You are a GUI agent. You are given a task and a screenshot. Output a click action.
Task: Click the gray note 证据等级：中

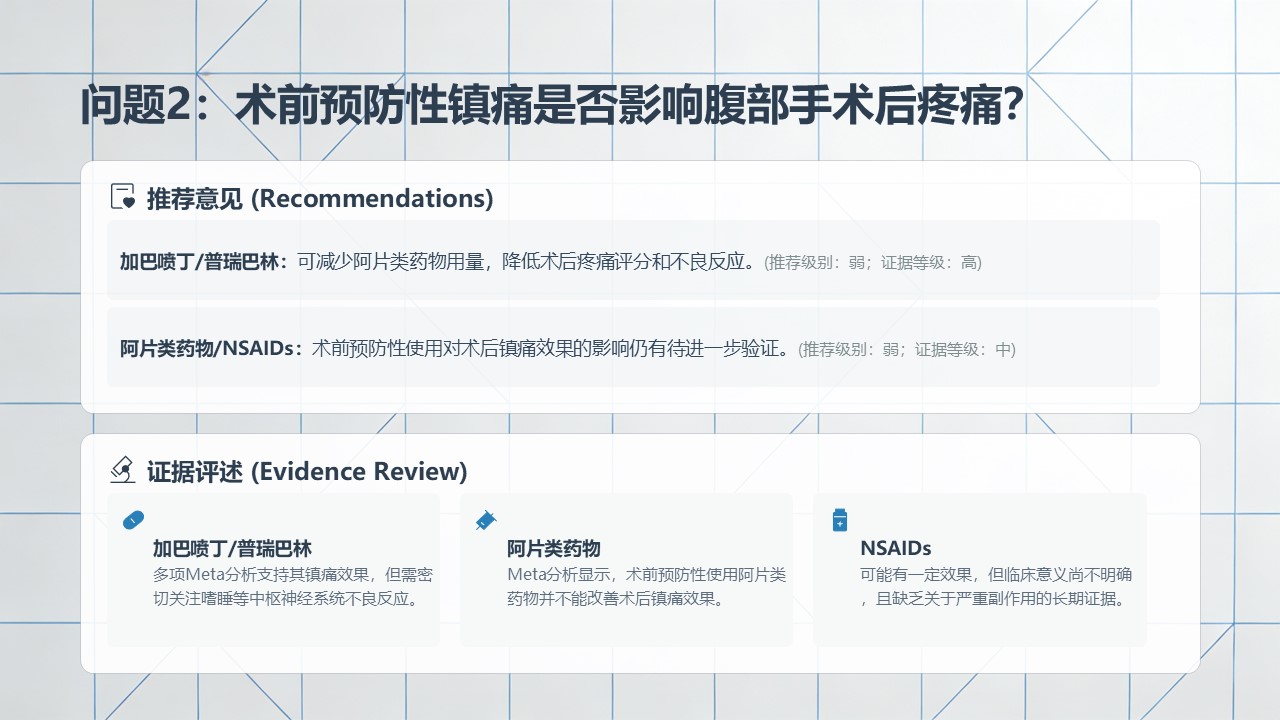click(965, 350)
